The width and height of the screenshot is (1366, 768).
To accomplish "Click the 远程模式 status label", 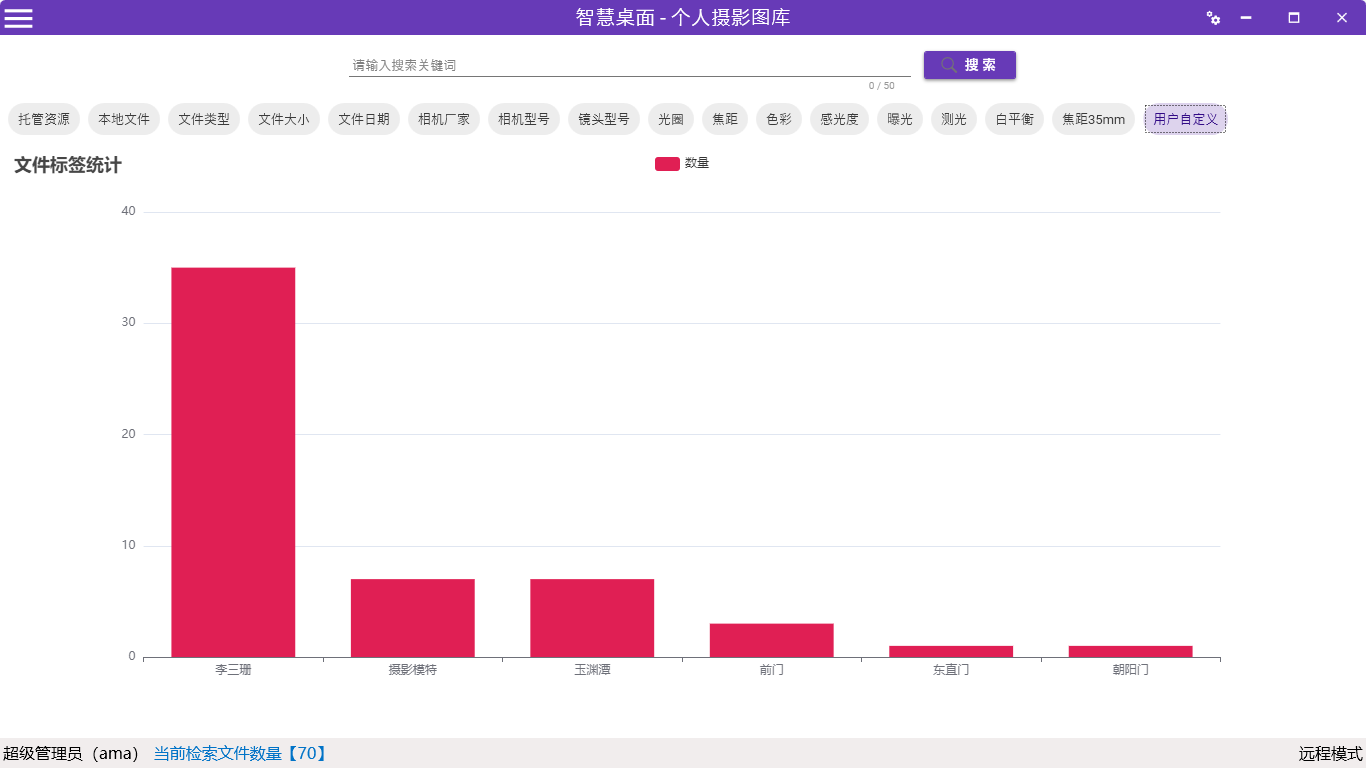I will tap(1330, 754).
